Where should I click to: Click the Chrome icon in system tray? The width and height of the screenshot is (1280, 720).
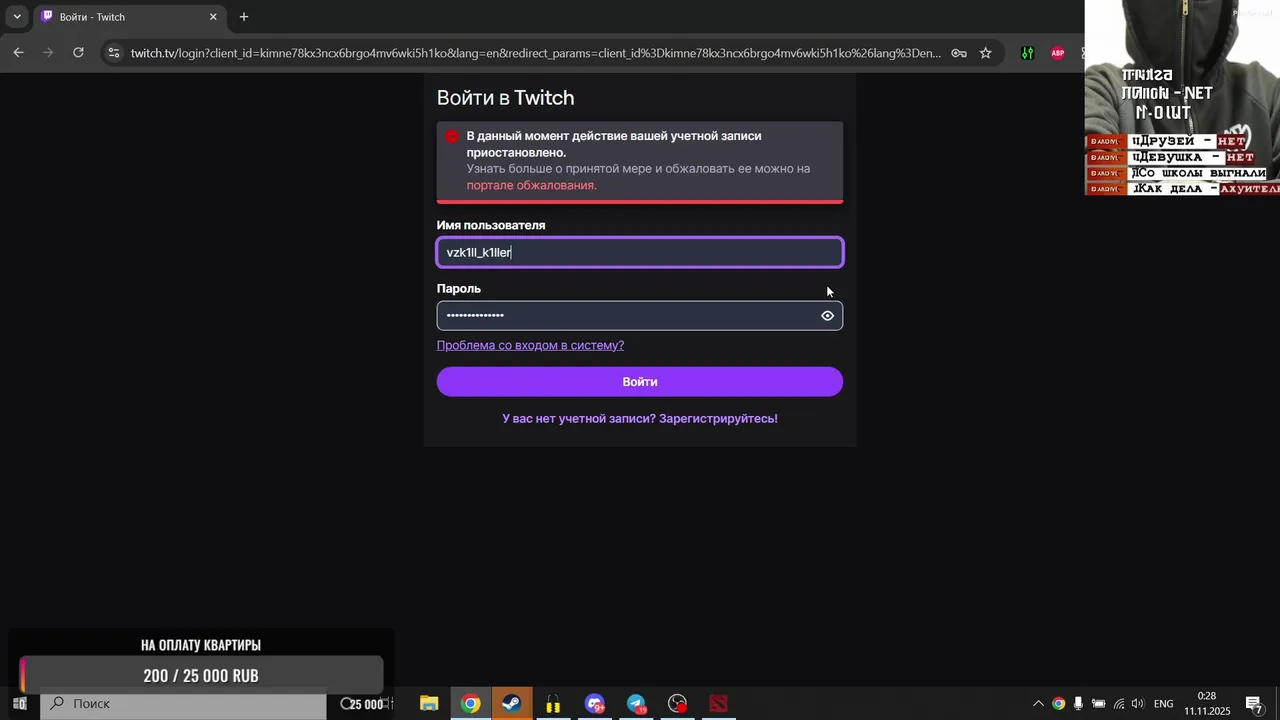pos(1058,704)
